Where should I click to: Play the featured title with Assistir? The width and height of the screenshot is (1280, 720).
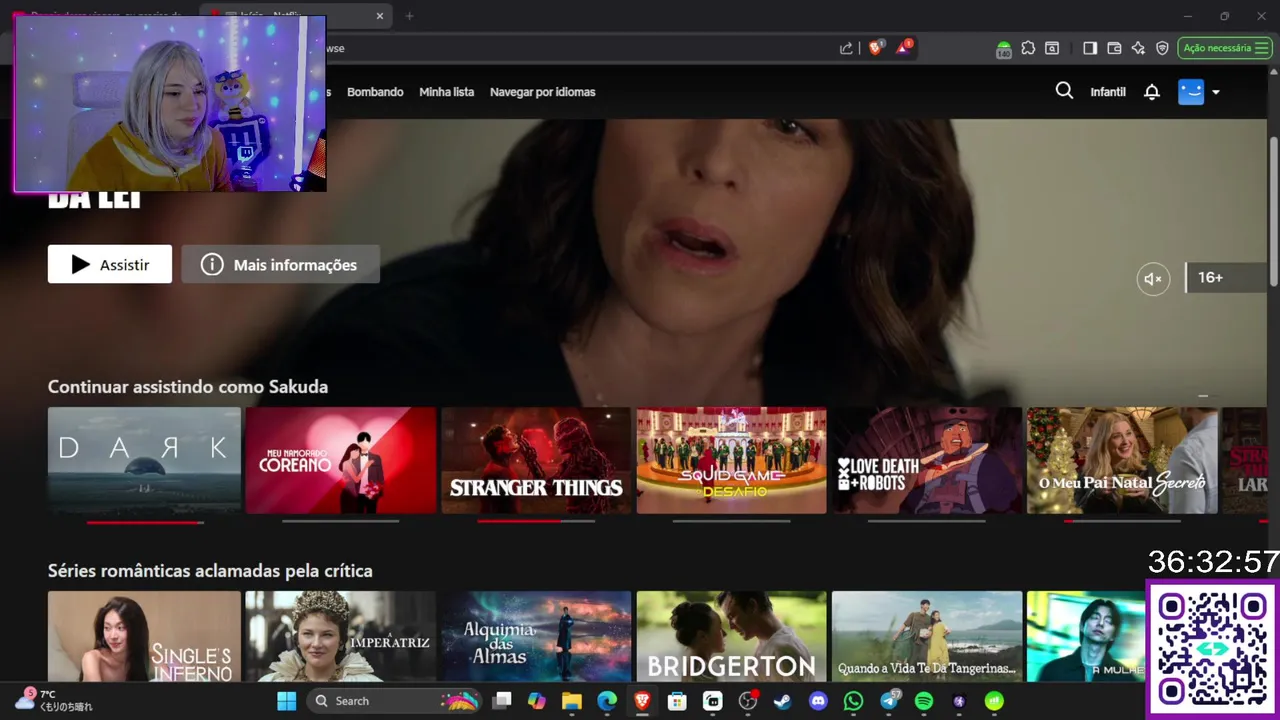tap(110, 264)
